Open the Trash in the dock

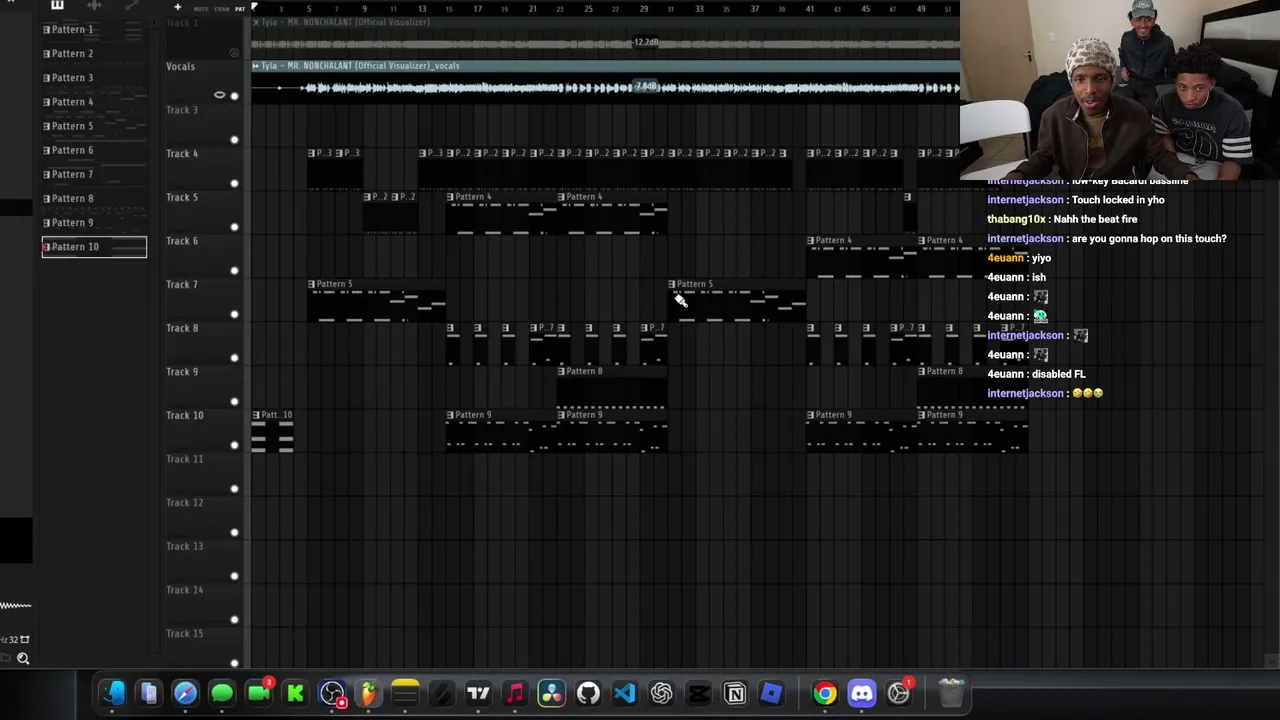951,692
